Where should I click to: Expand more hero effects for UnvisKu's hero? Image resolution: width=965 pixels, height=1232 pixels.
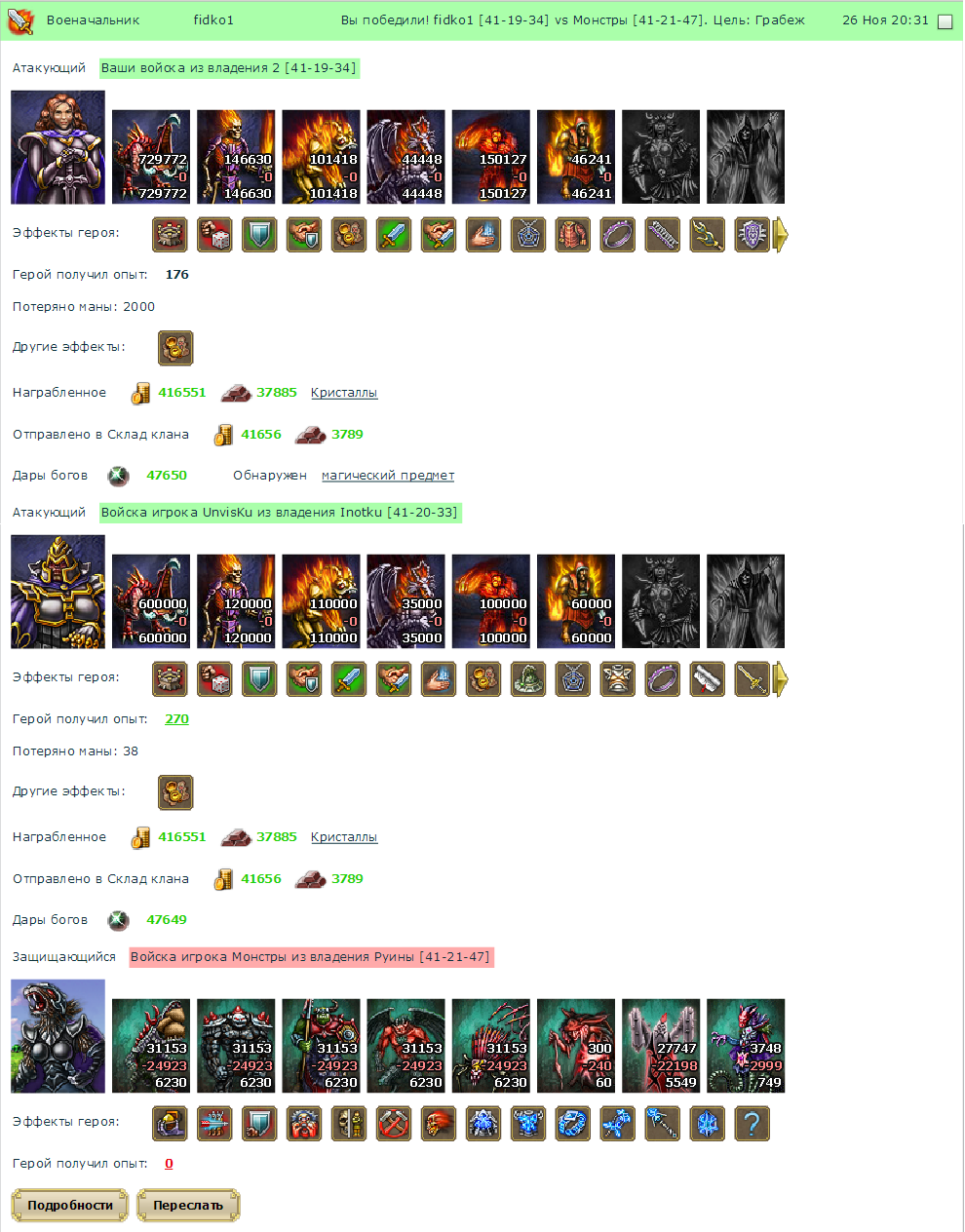pyautogui.click(x=781, y=679)
